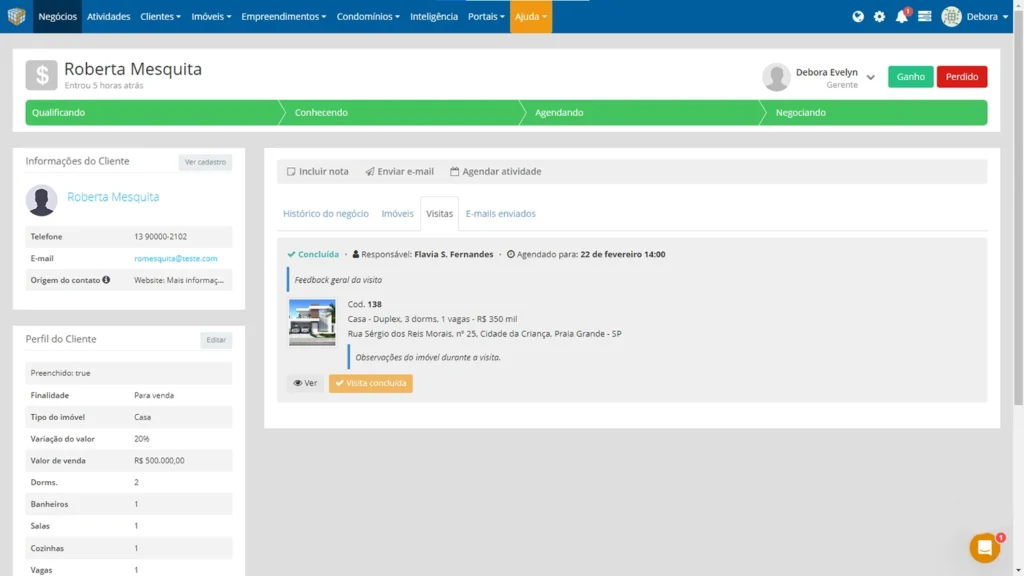Click the dollar sign deal icon
Image resolution: width=1024 pixels, height=576 pixels.
click(x=41, y=75)
